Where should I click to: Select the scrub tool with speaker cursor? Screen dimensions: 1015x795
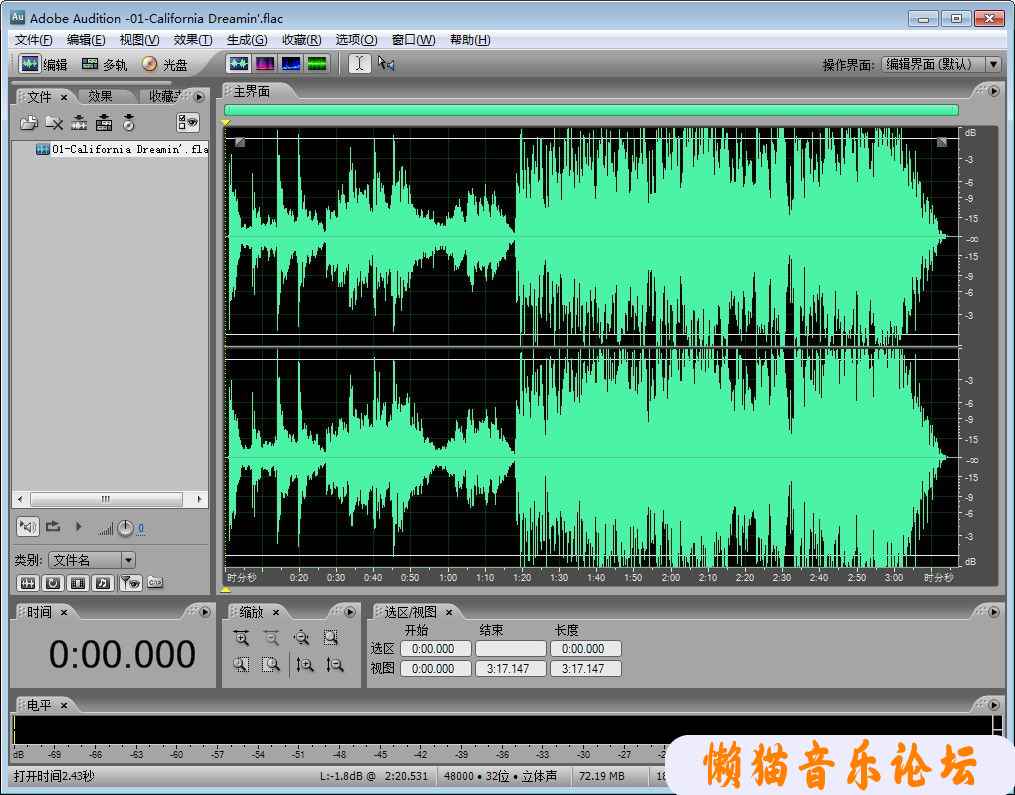click(386, 63)
